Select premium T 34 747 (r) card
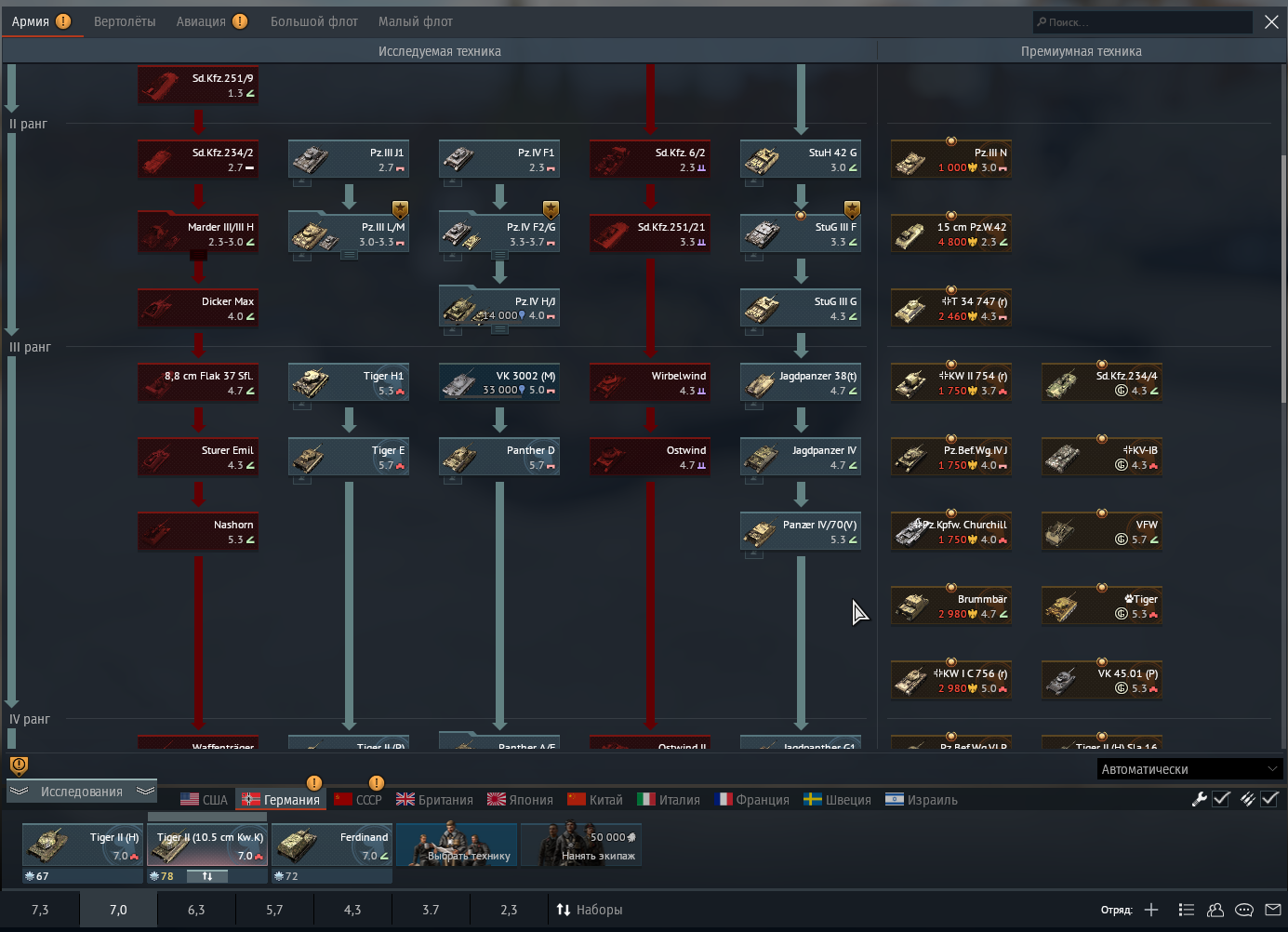 951,309
